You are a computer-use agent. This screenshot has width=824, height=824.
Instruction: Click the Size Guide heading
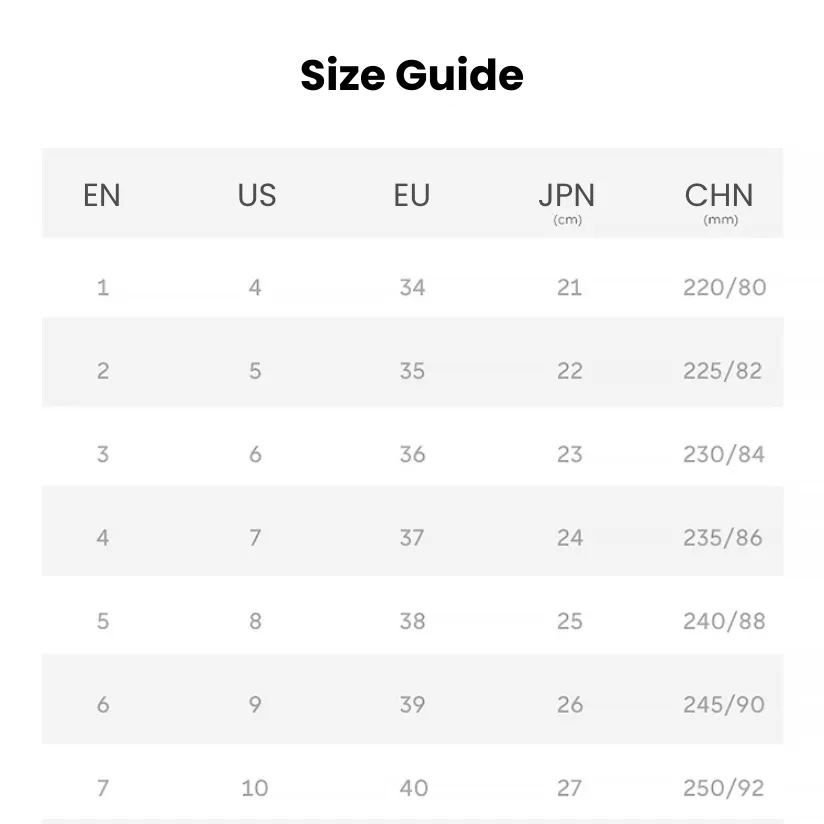point(411,75)
